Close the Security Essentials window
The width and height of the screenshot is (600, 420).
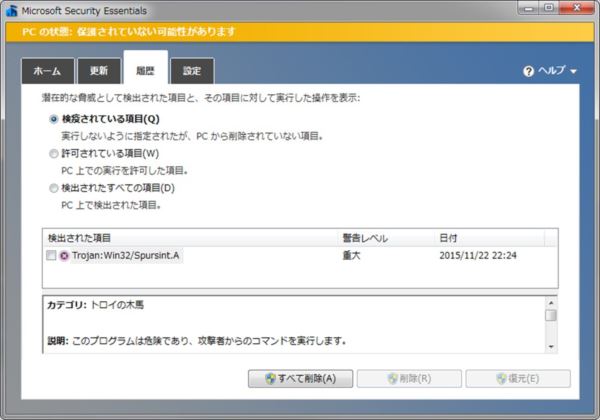point(577,8)
